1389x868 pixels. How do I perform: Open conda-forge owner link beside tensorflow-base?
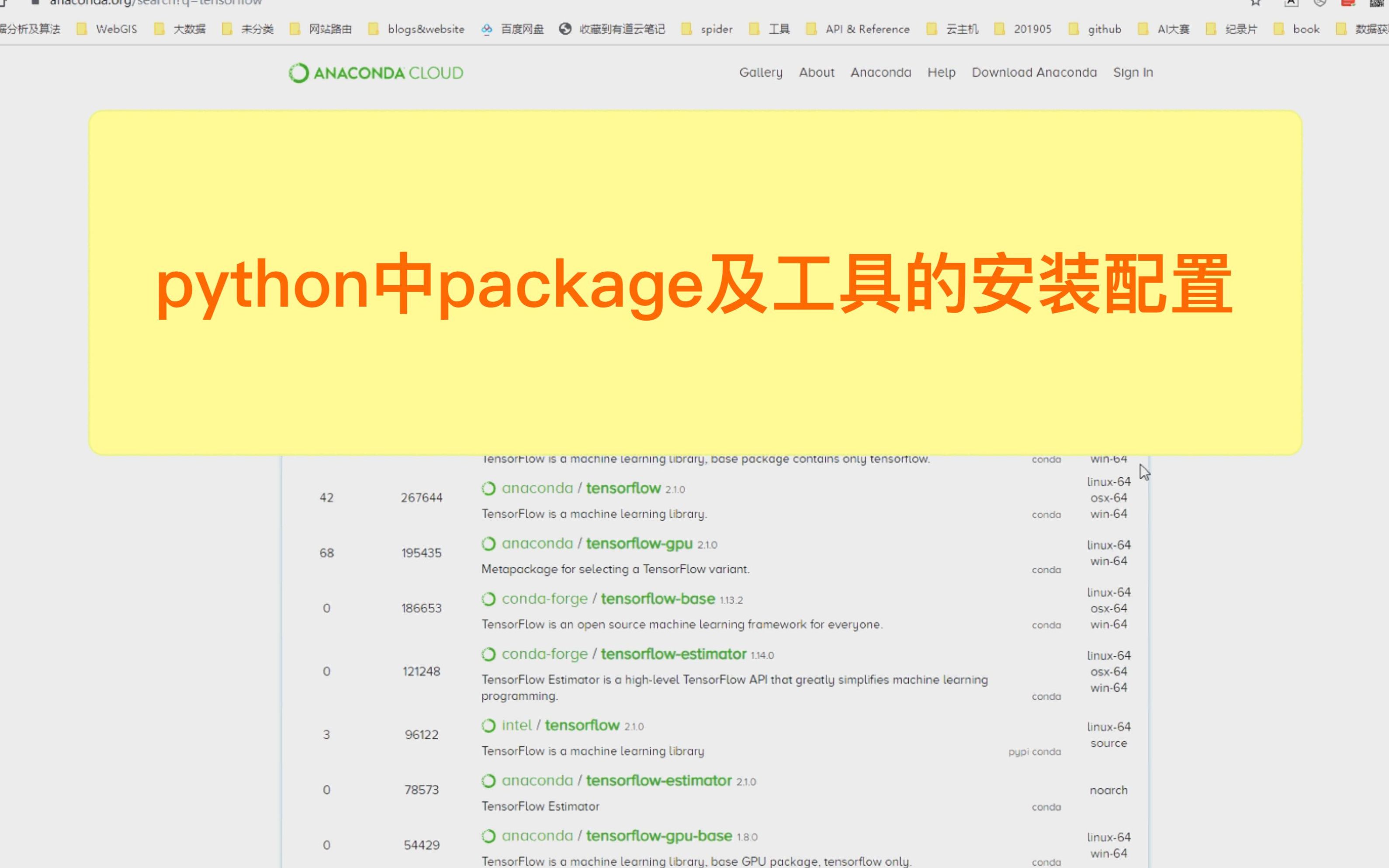click(x=545, y=599)
